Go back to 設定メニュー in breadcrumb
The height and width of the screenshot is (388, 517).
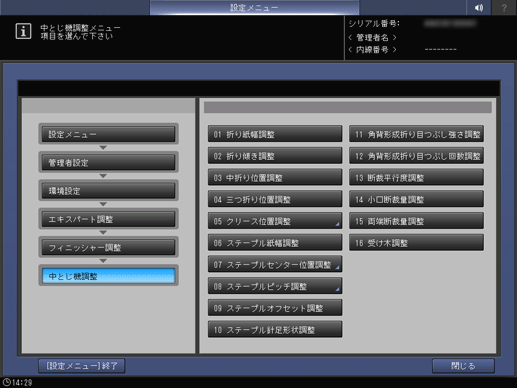pos(108,134)
